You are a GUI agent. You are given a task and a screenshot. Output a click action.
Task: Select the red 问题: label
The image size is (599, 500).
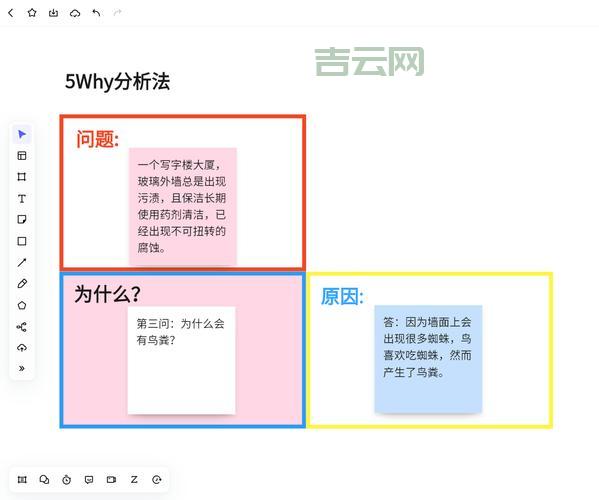(97, 139)
